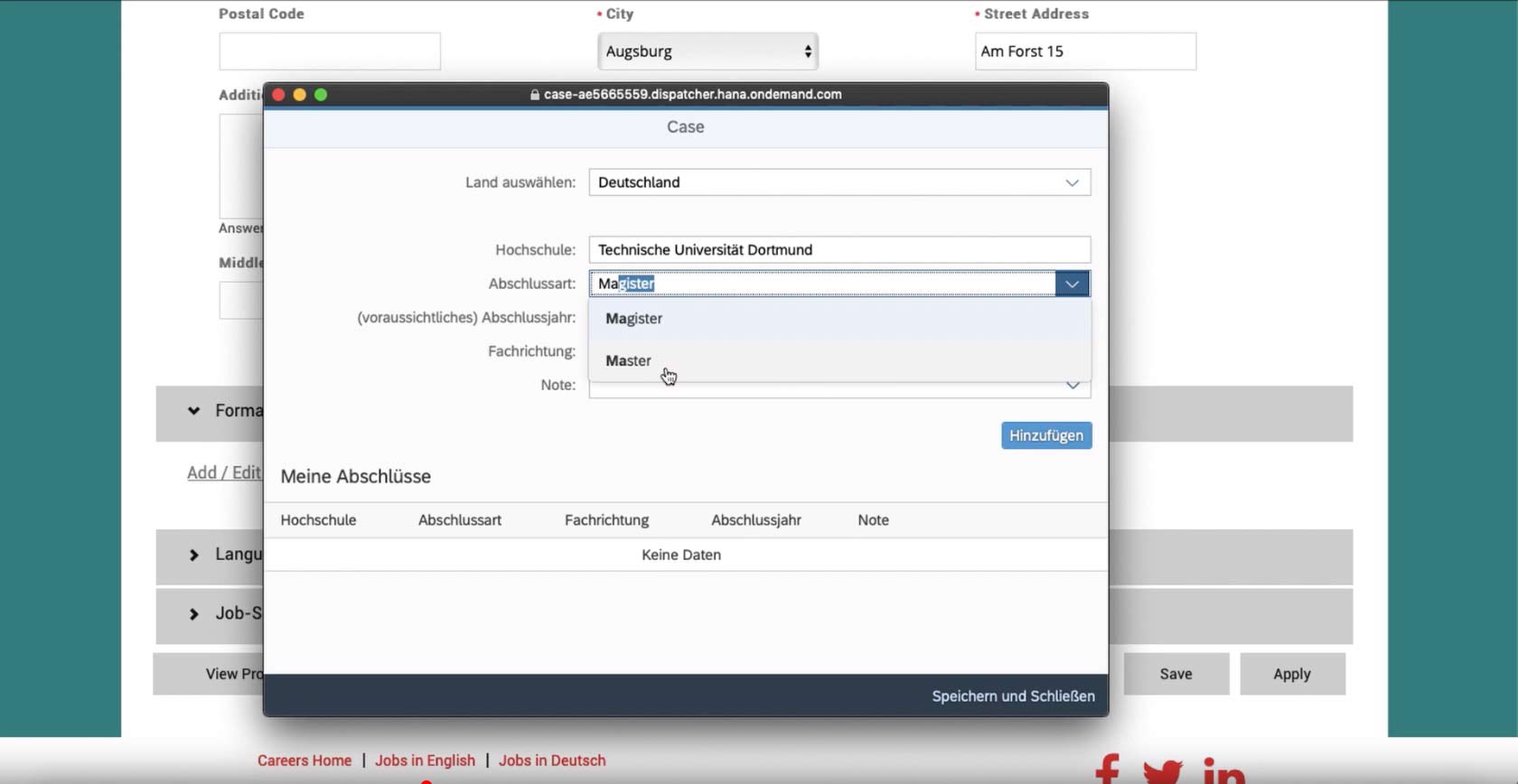
Task: Open the Careers Home link
Action: pyautogui.click(x=305, y=761)
